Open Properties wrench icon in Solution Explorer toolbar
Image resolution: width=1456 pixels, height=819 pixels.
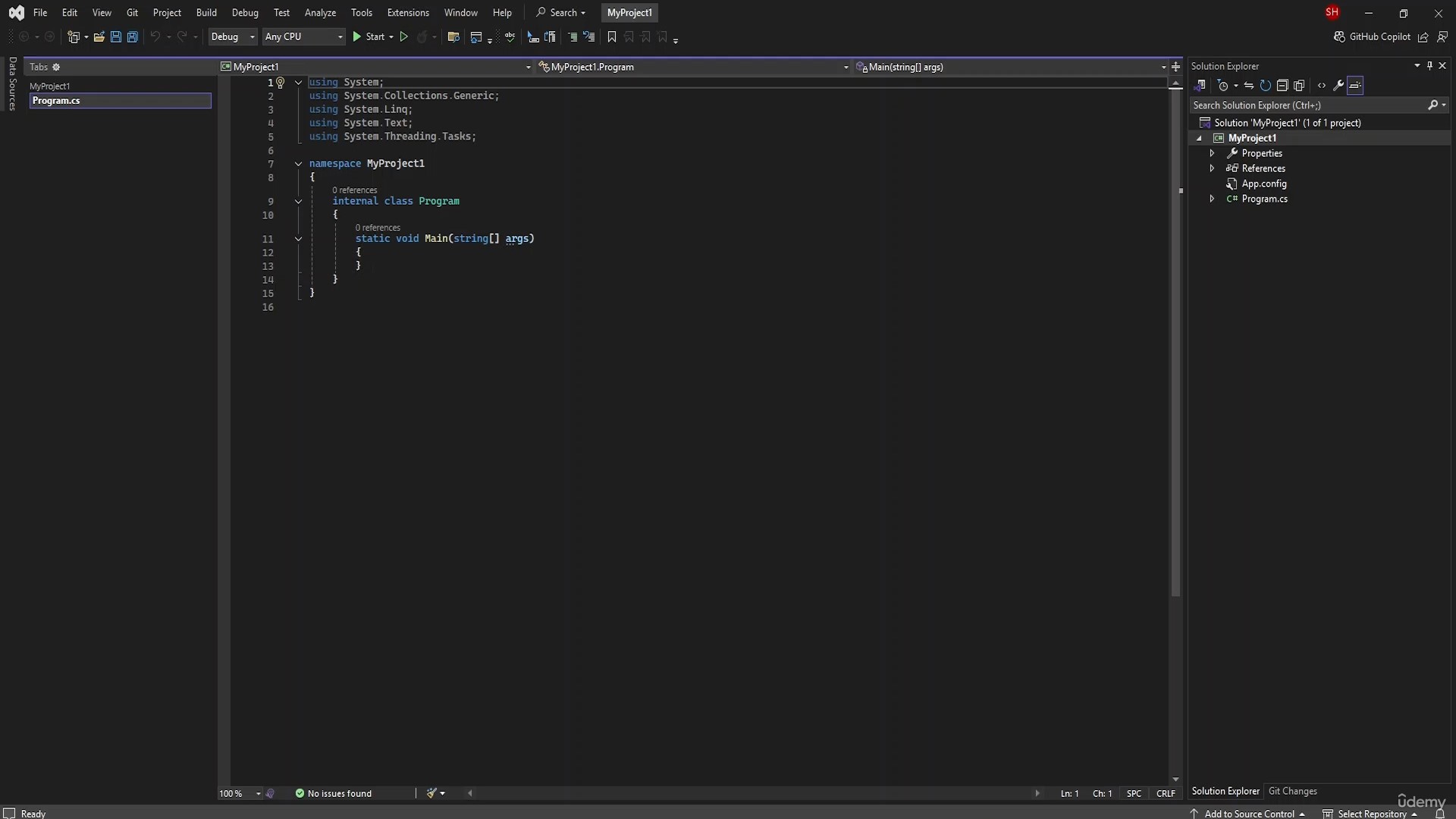tap(1338, 86)
